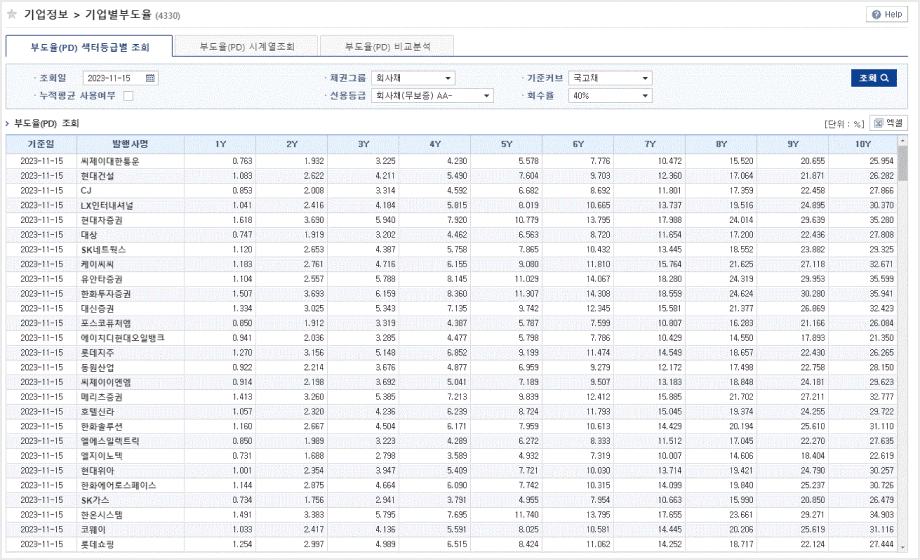Open the 기준커브 dropdown showing 국고채
Screen dimensions: 920x560
point(610,78)
